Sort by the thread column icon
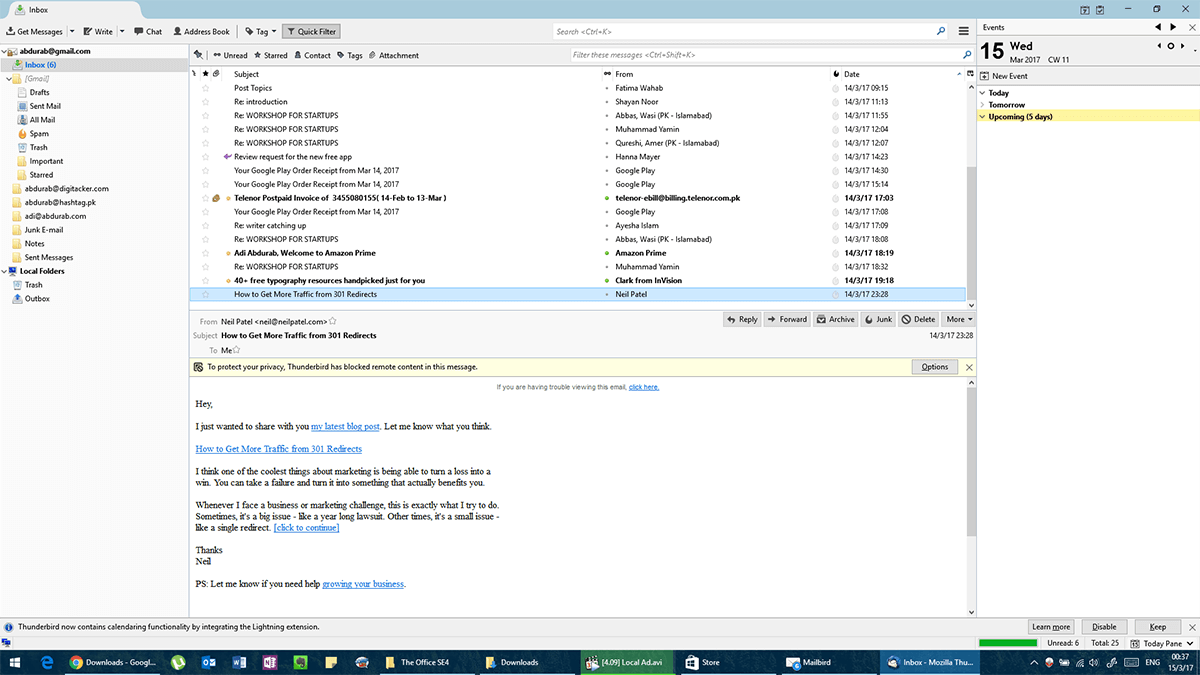Image resolution: width=1200 pixels, height=675 pixels. (195, 74)
